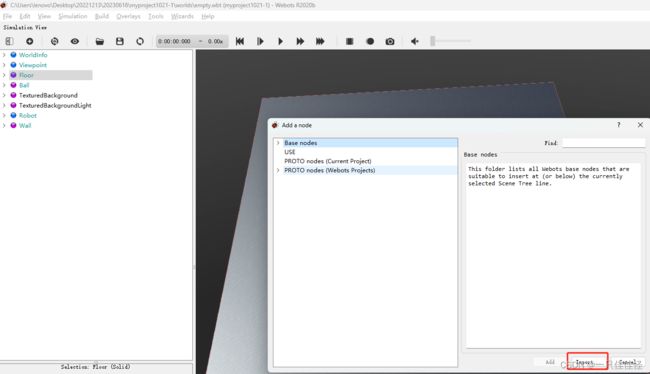Click the base nodes description text area

tap(553, 255)
